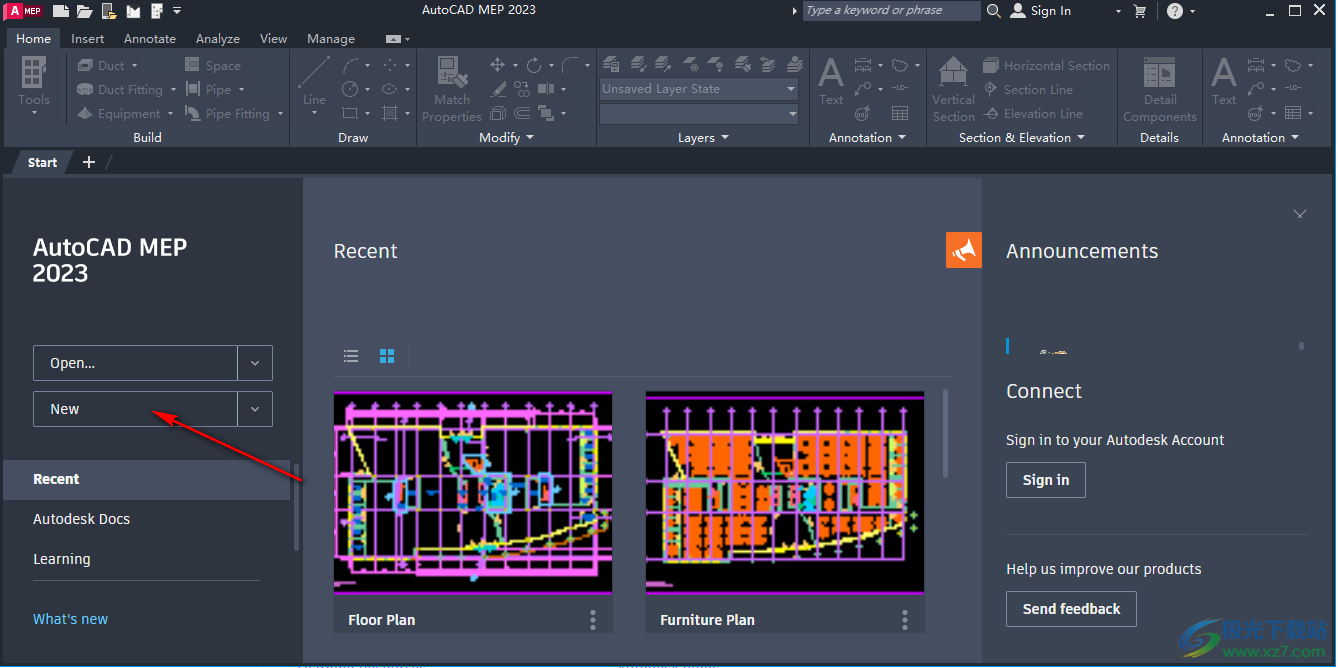Click the Vertical Section tool

coord(953,90)
